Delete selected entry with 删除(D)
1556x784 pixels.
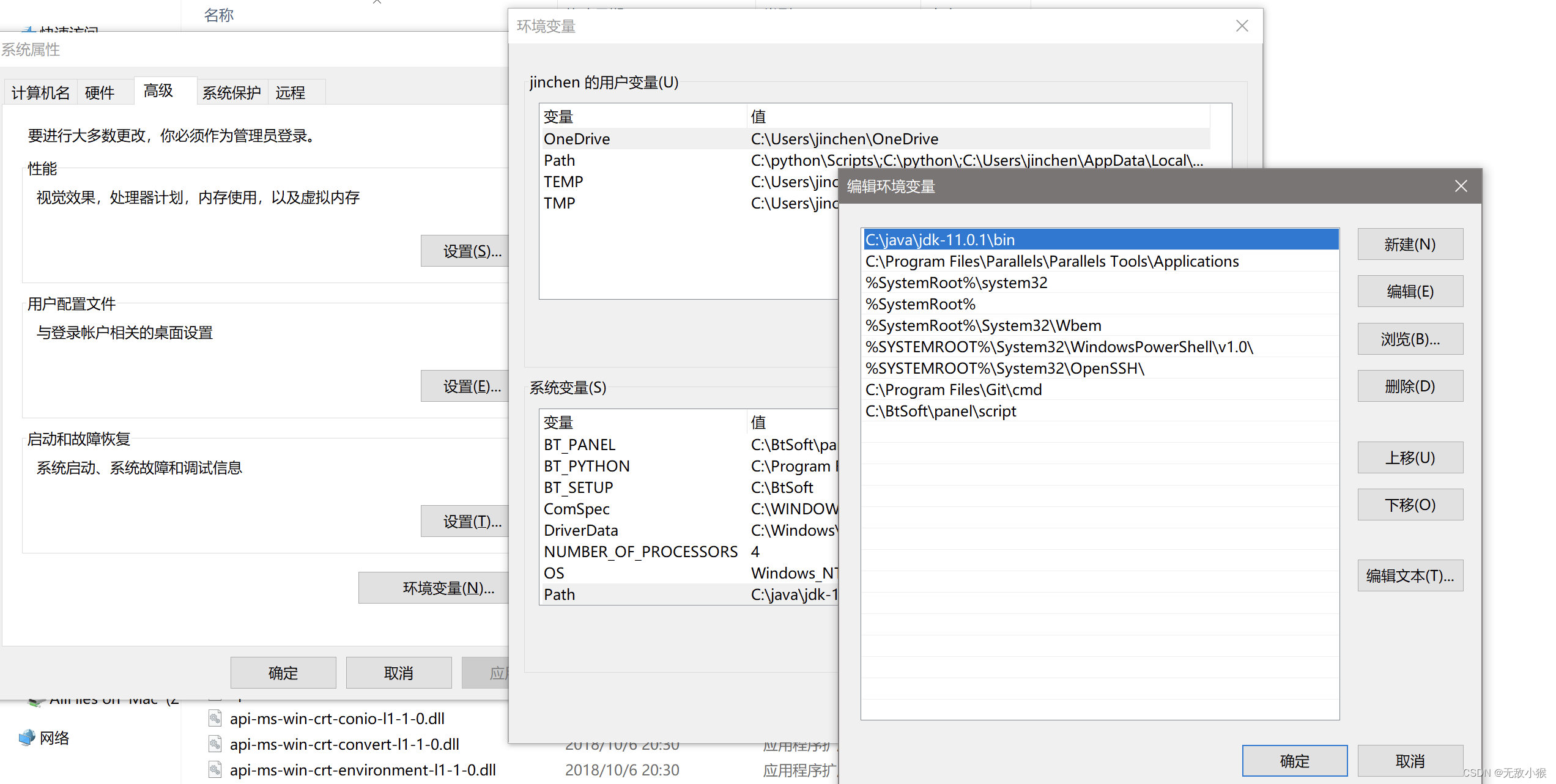pyautogui.click(x=1410, y=386)
